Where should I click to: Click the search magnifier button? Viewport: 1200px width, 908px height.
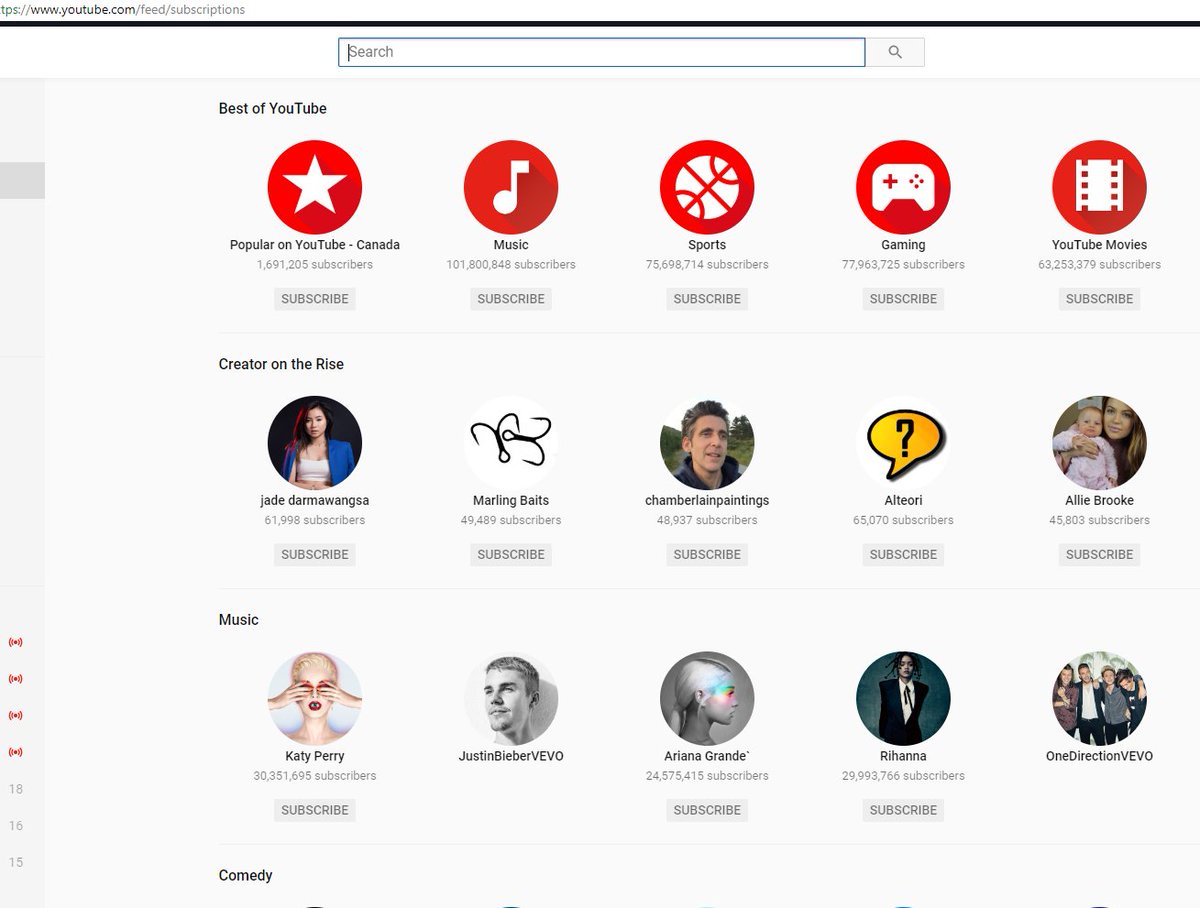point(895,52)
